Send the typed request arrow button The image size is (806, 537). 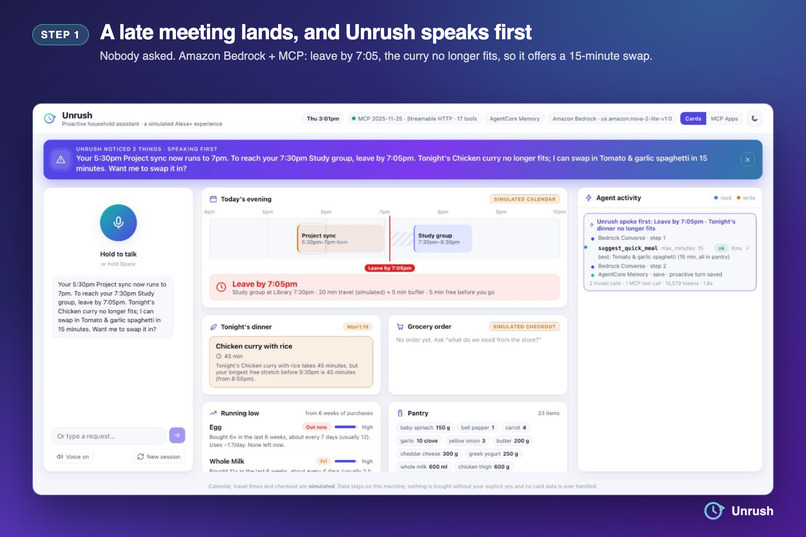point(177,435)
